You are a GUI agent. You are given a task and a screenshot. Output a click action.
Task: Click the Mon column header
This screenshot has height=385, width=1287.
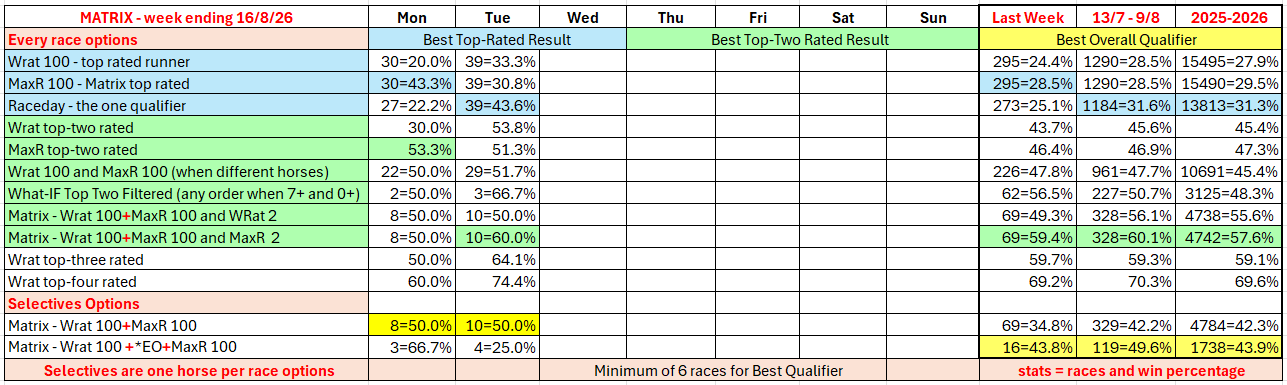pyautogui.click(x=411, y=18)
